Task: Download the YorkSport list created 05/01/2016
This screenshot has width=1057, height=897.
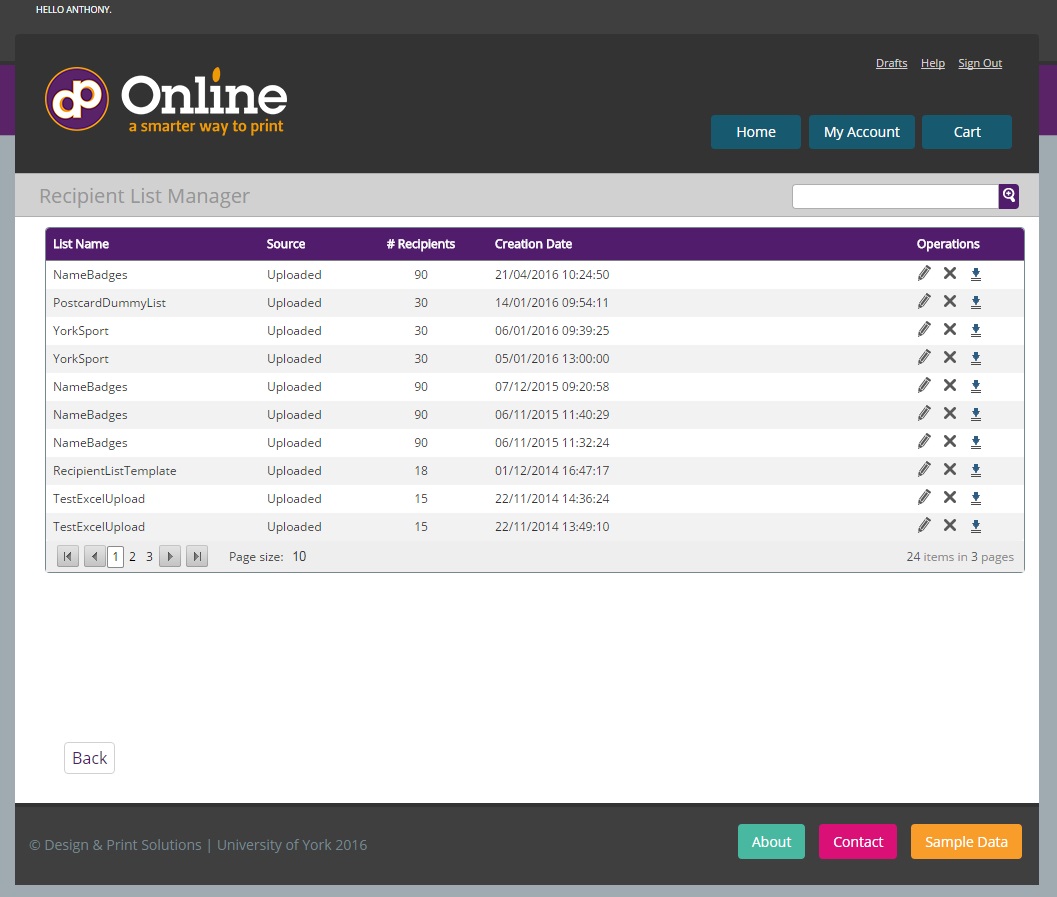Action: click(975, 359)
